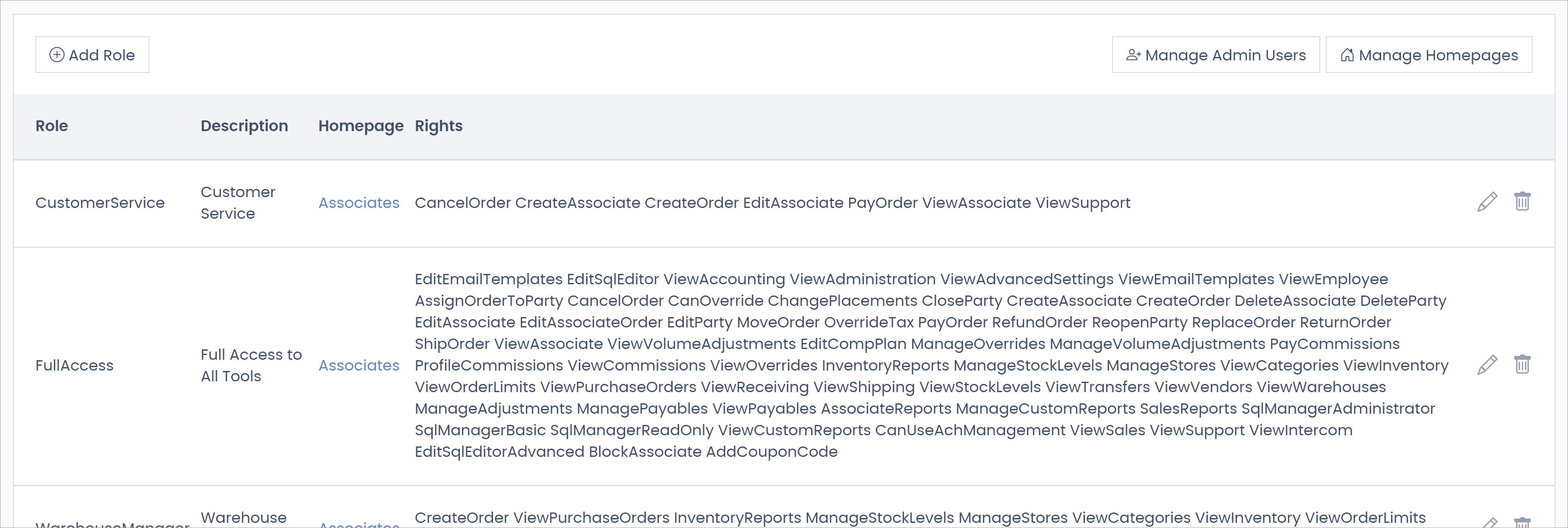
Task: Select the CustomerService role name
Action: click(x=100, y=203)
